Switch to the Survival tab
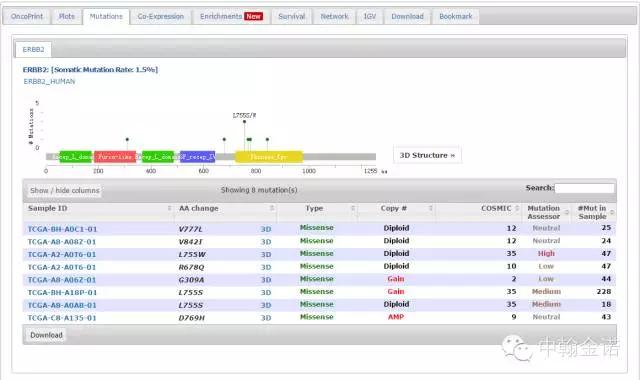This screenshot has height=380, width=640. point(291,16)
